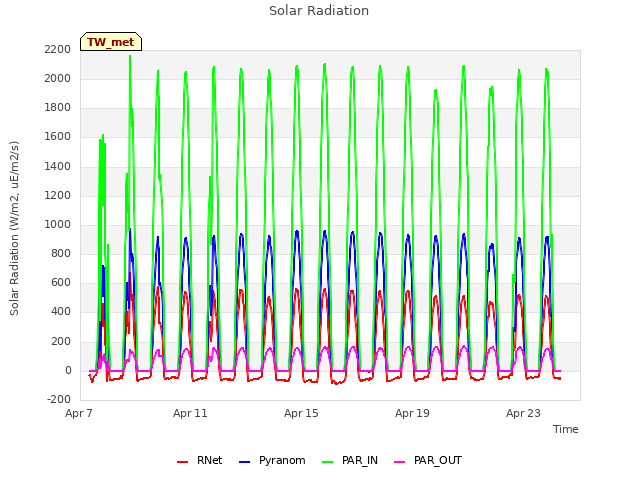The width and height of the screenshot is (640, 480).
Task: Click the 600 y-axis tick label
Action: [61, 283]
